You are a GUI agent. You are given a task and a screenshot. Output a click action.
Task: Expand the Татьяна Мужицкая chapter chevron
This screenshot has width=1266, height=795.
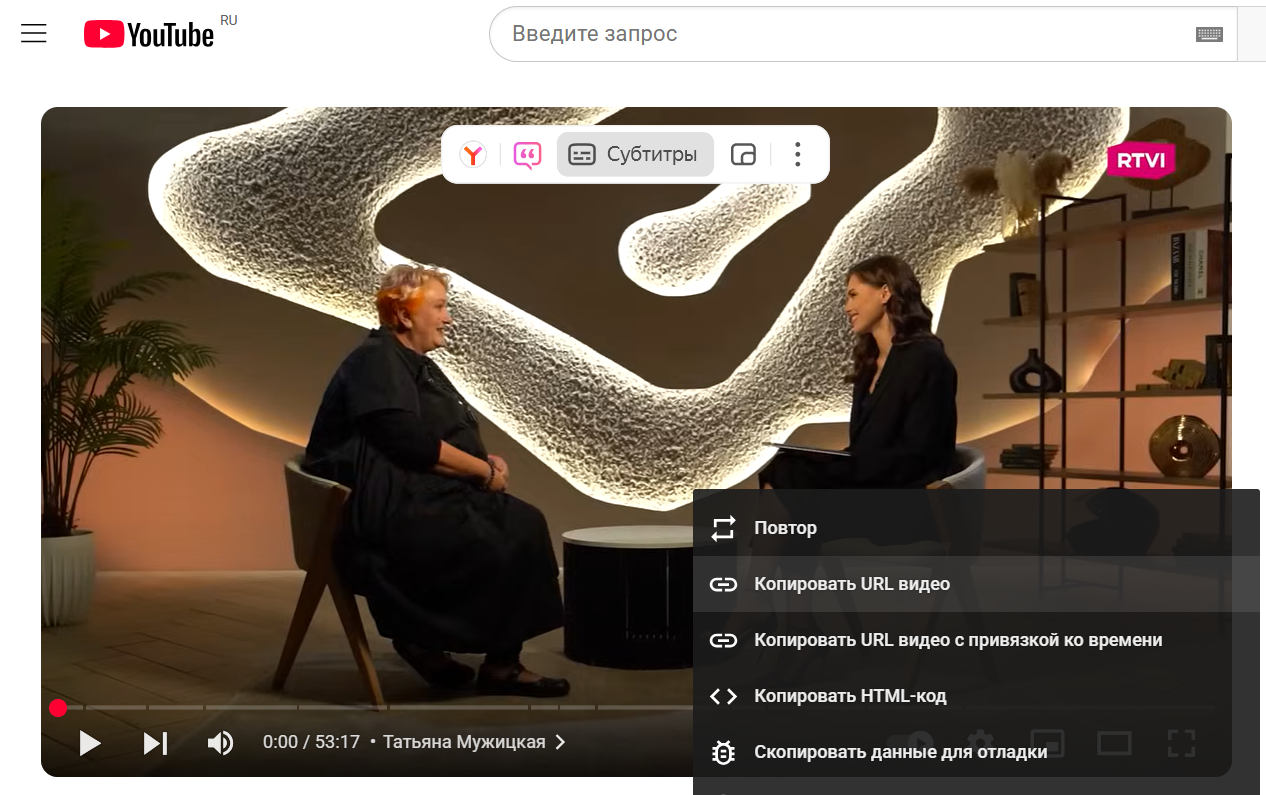coord(560,742)
